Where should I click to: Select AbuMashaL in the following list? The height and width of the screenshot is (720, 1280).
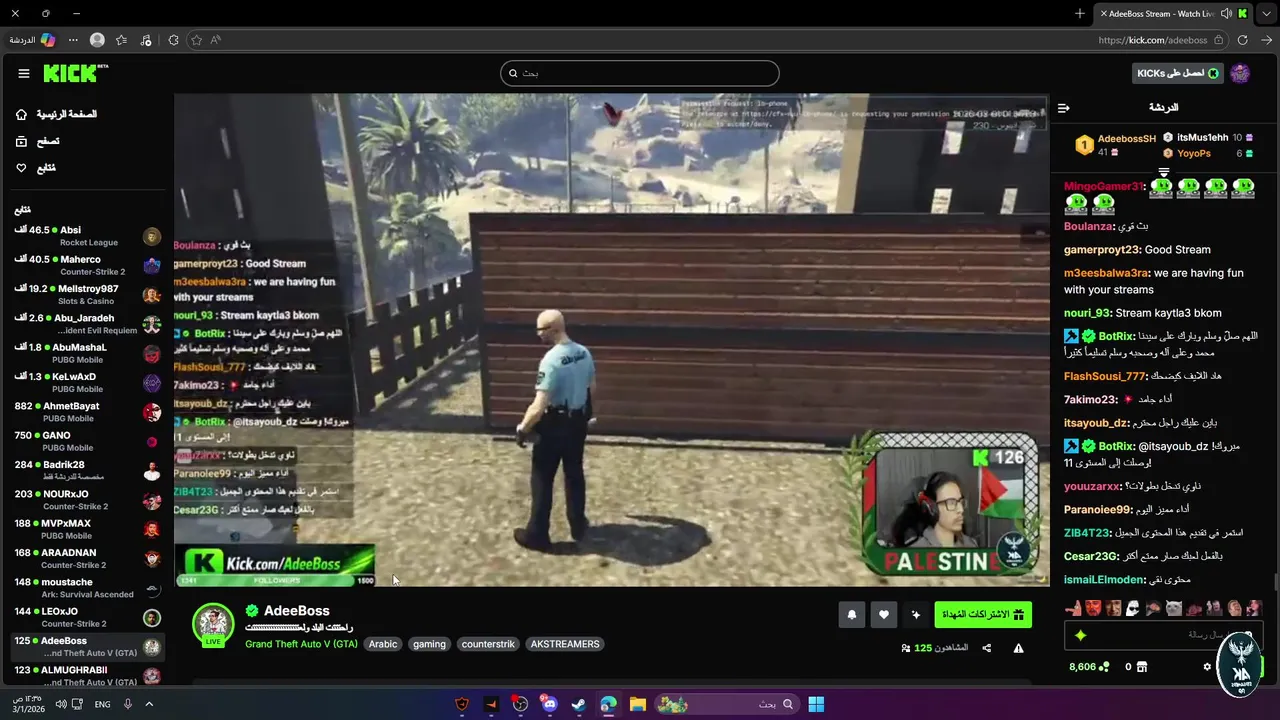pos(88,353)
